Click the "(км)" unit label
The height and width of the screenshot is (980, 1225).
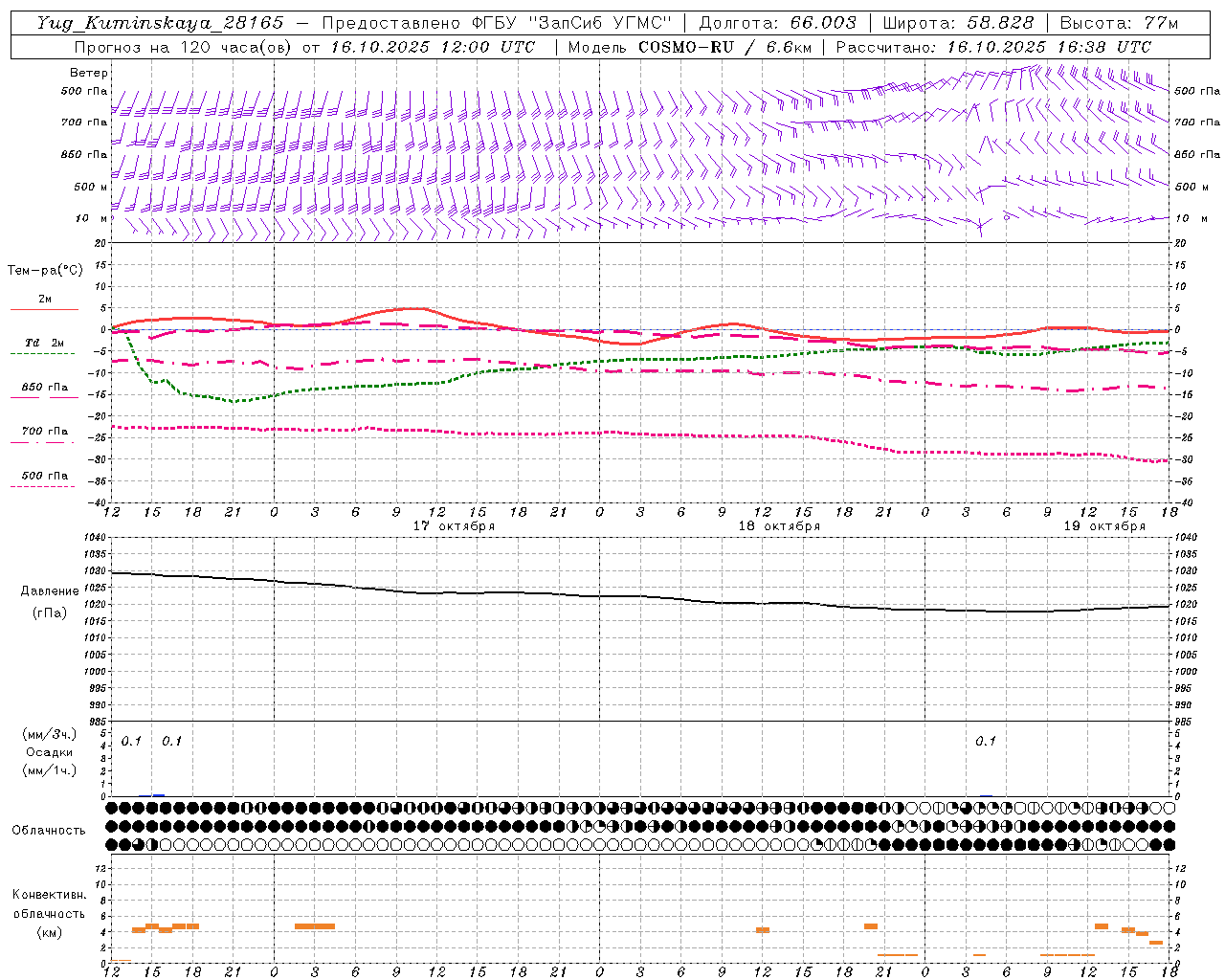49,932
